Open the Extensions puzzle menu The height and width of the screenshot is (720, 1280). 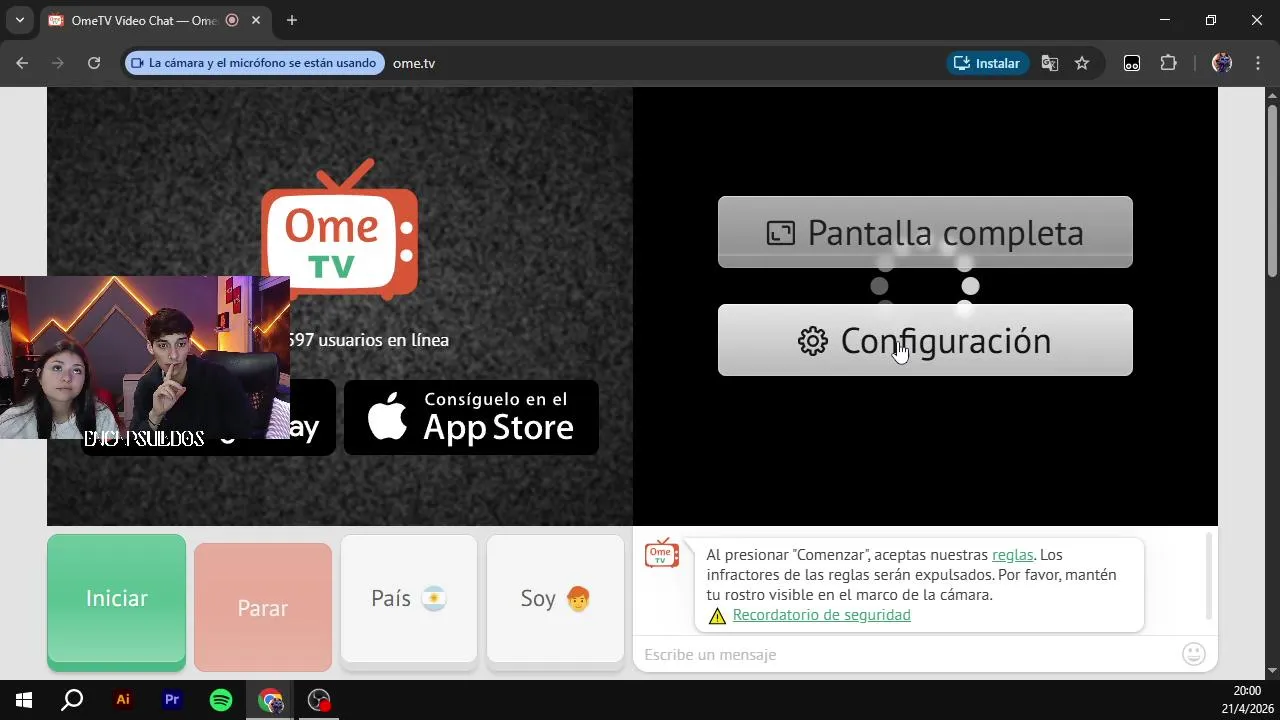pyautogui.click(x=1168, y=63)
